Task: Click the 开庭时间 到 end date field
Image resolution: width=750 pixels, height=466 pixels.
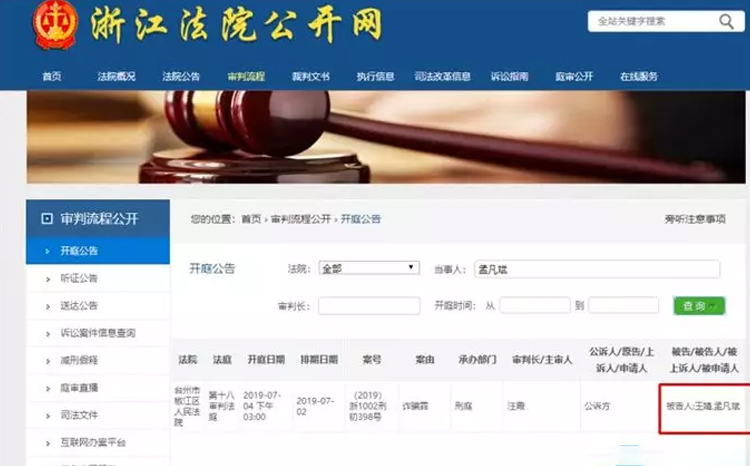Action: tap(623, 305)
